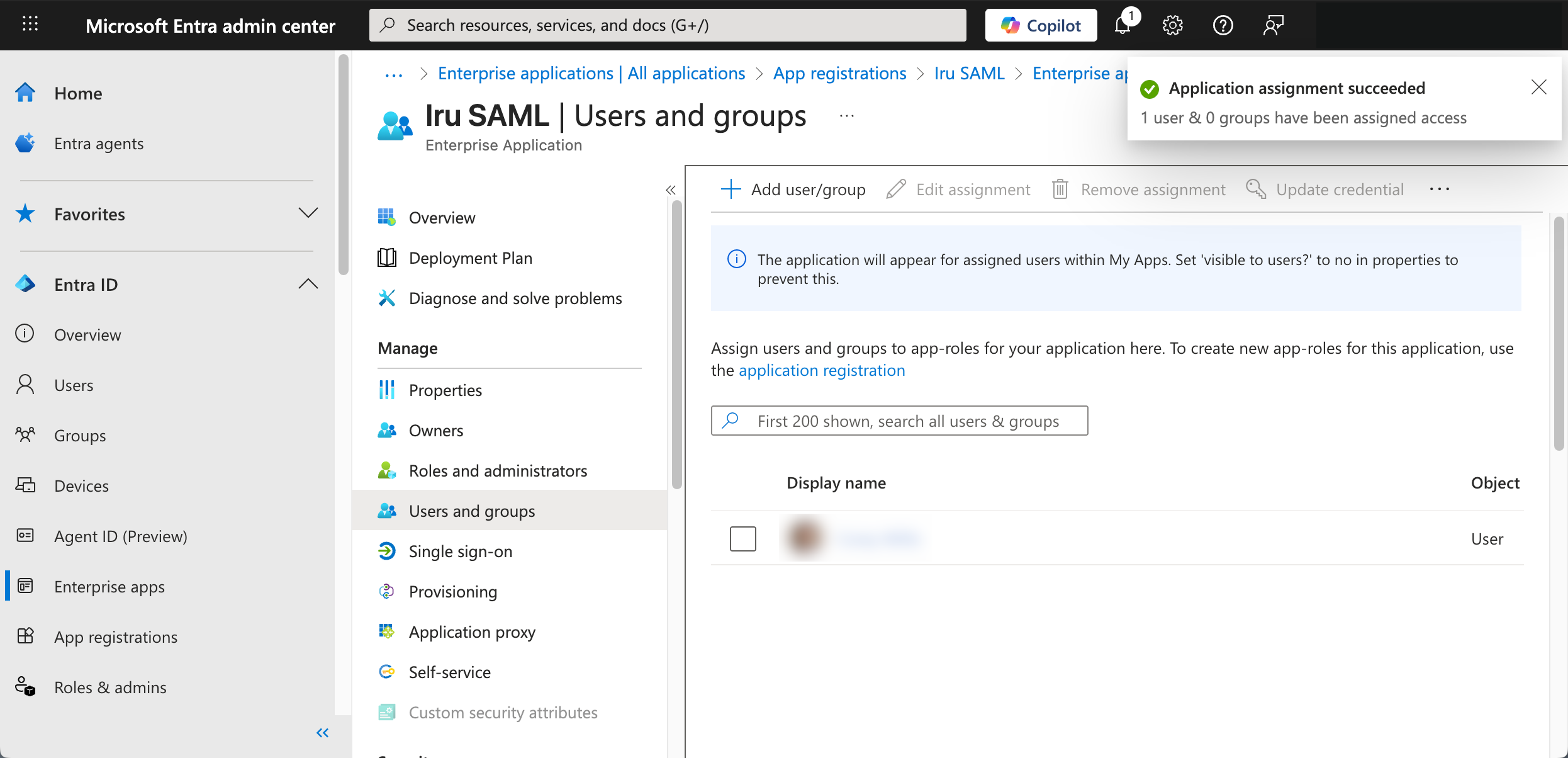Open the assigned user's avatar thumbnail
Viewport: 1568px width, 758px height.
tap(805, 538)
